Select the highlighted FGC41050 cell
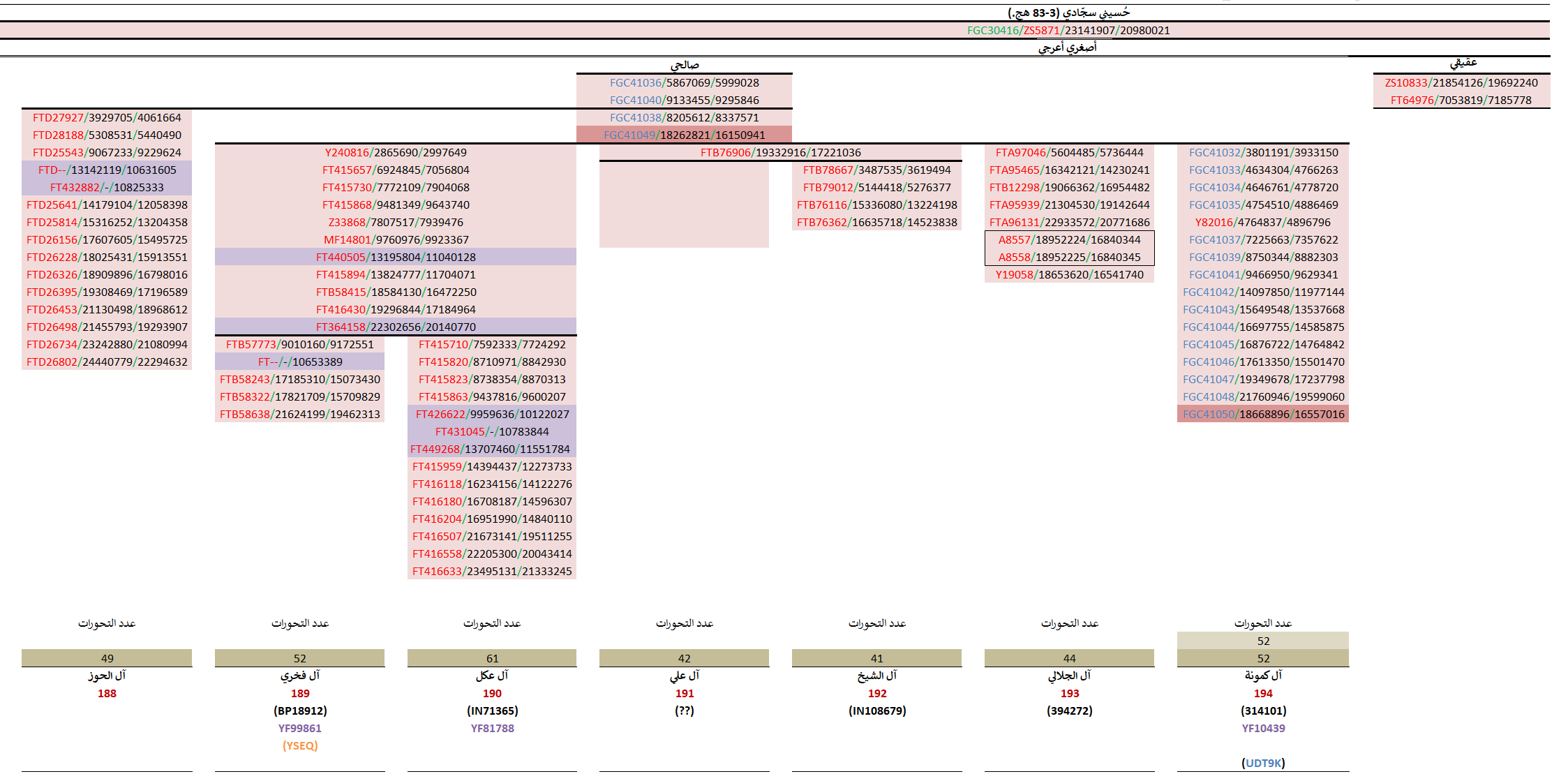 click(x=1263, y=414)
